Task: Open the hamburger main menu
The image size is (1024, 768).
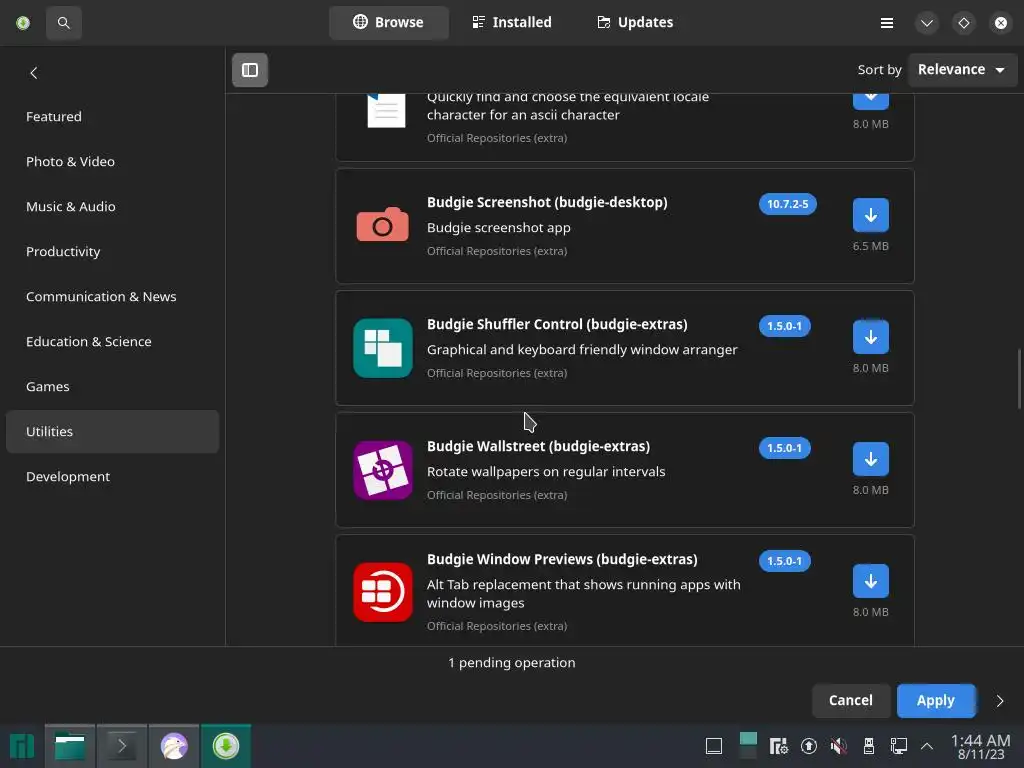Action: click(887, 23)
